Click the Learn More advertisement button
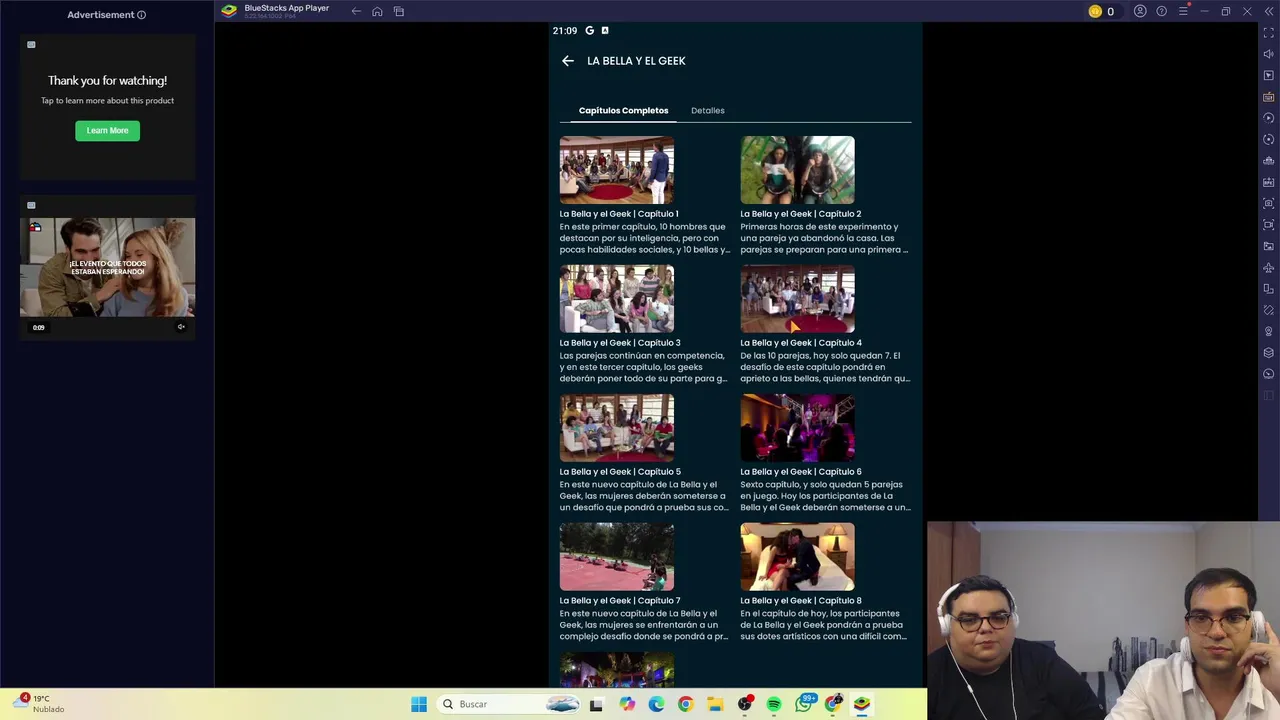Viewport: 1280px width, 720px height. point(107,130)
